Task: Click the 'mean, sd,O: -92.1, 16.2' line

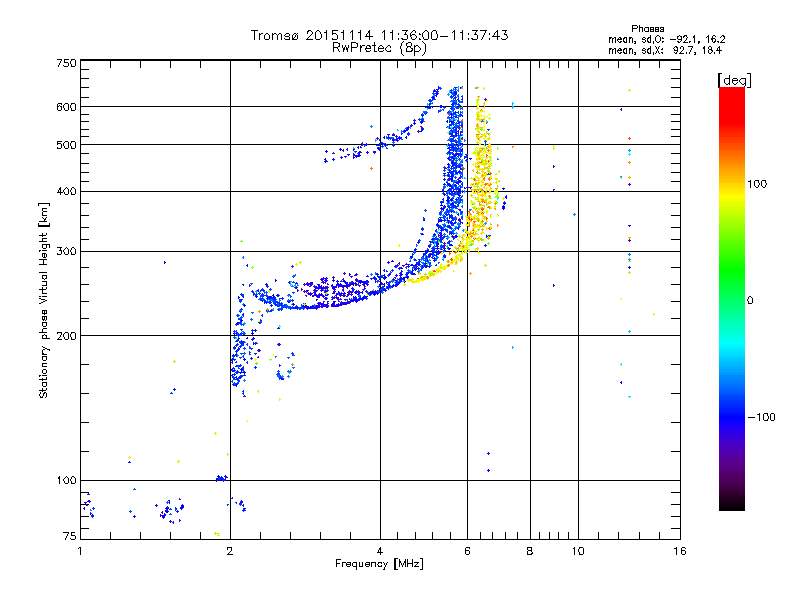Action: [x=666, y=39]
